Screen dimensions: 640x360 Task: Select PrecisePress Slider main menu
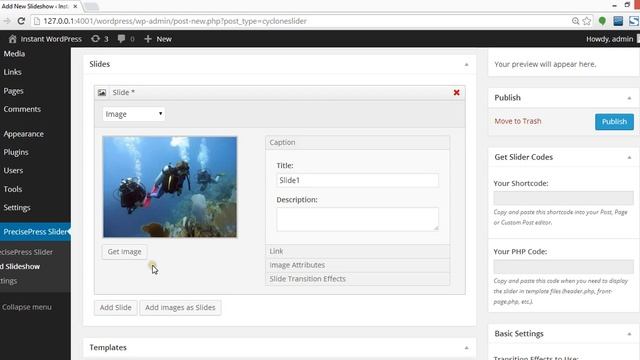pos(35,232)
